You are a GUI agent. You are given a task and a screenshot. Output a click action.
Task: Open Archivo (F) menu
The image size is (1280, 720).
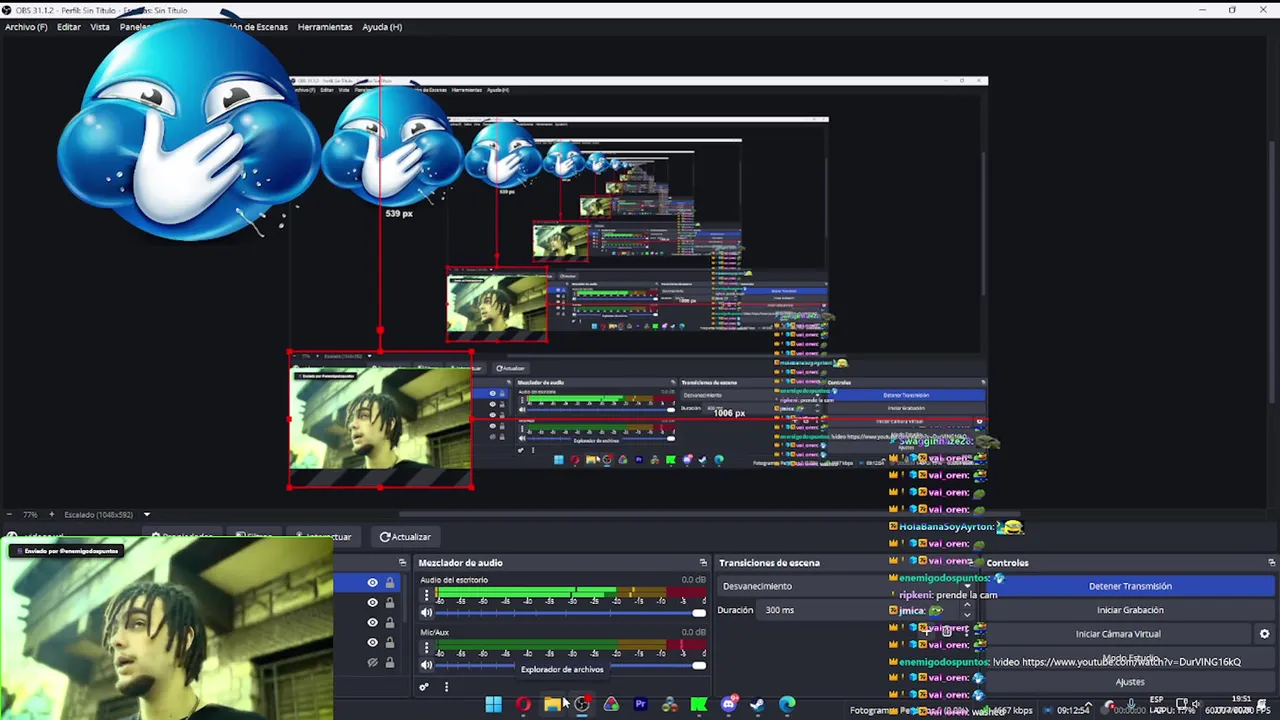pos(26,27)
